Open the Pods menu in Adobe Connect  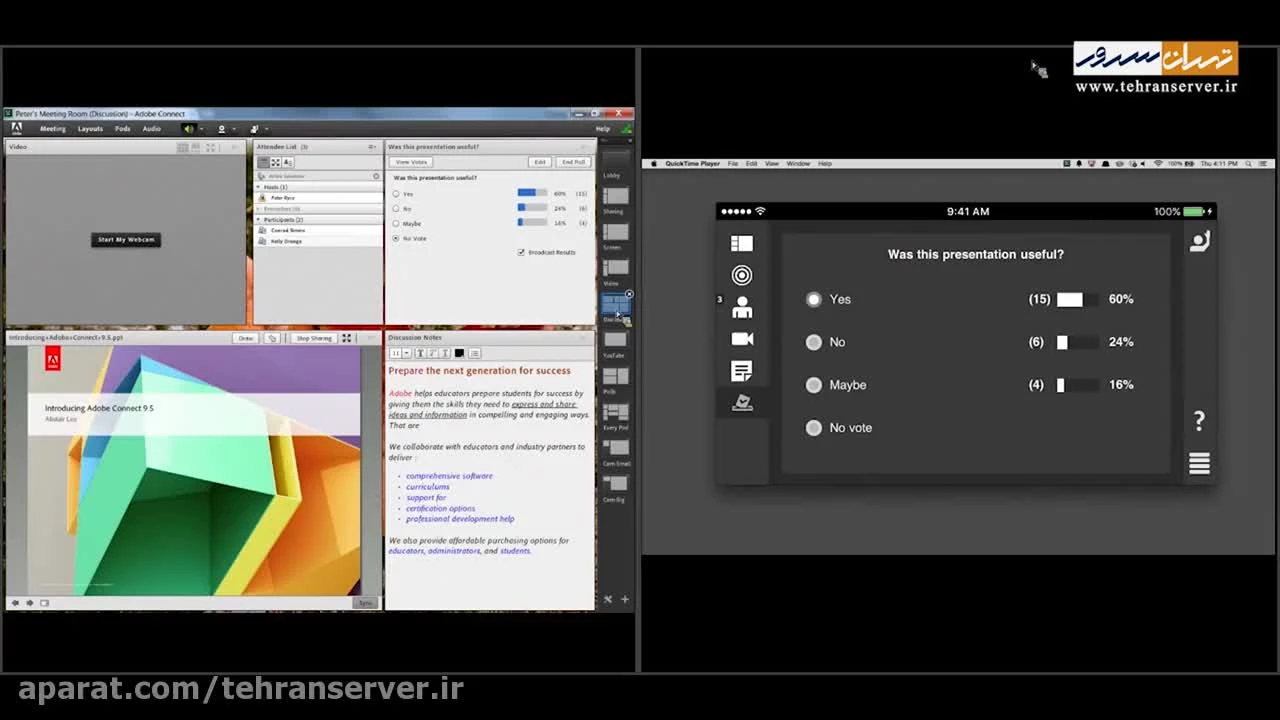click(x=123, y=128)
